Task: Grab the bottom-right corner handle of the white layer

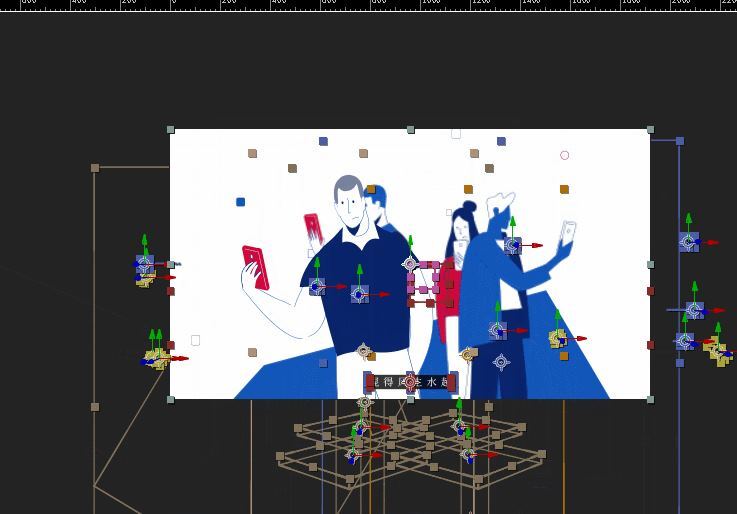Action: click(x=651, y=399)
